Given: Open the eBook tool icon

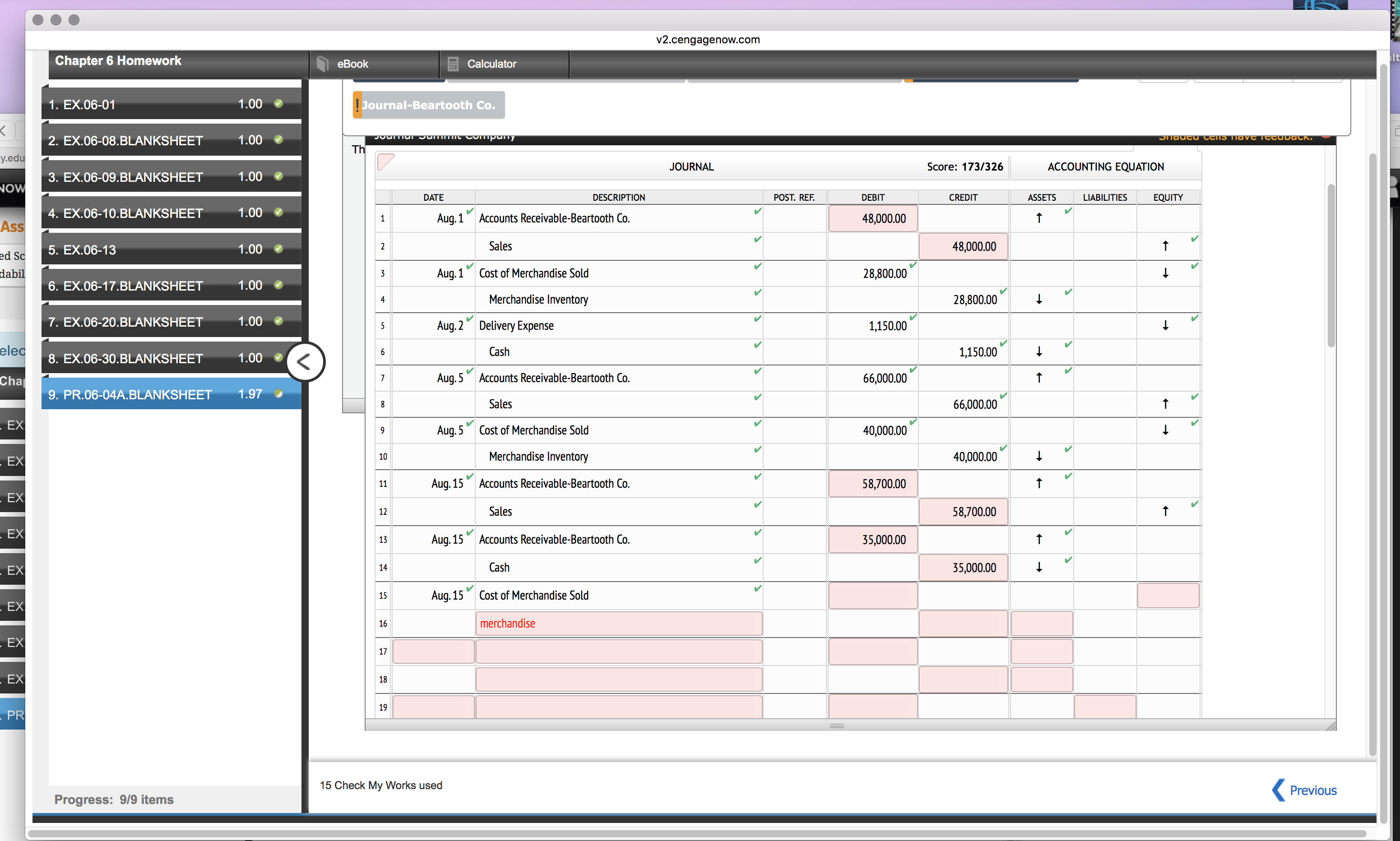Looking at the screenshot, I should 323,64.
